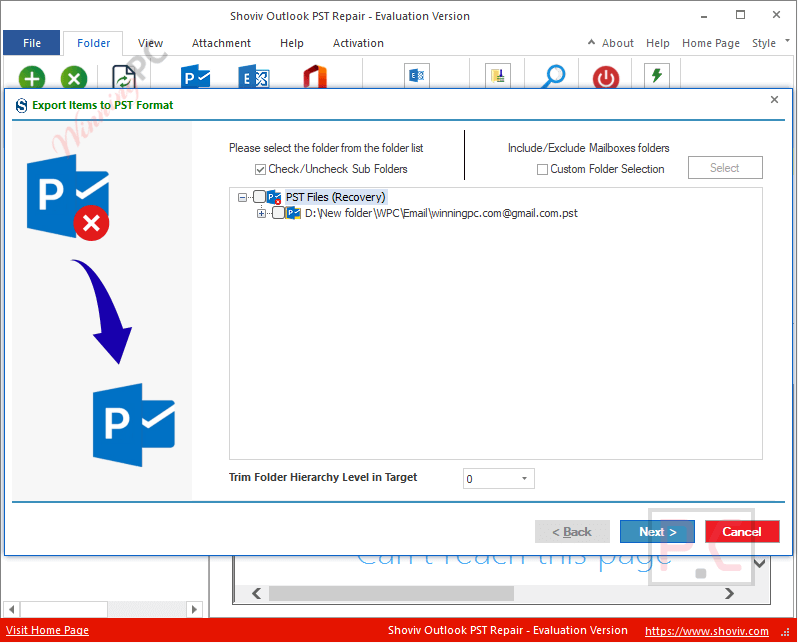Open the Help ribbon tab
Image resolution: width=798 pixels, height=643 pixels.
tap(292, 43)
